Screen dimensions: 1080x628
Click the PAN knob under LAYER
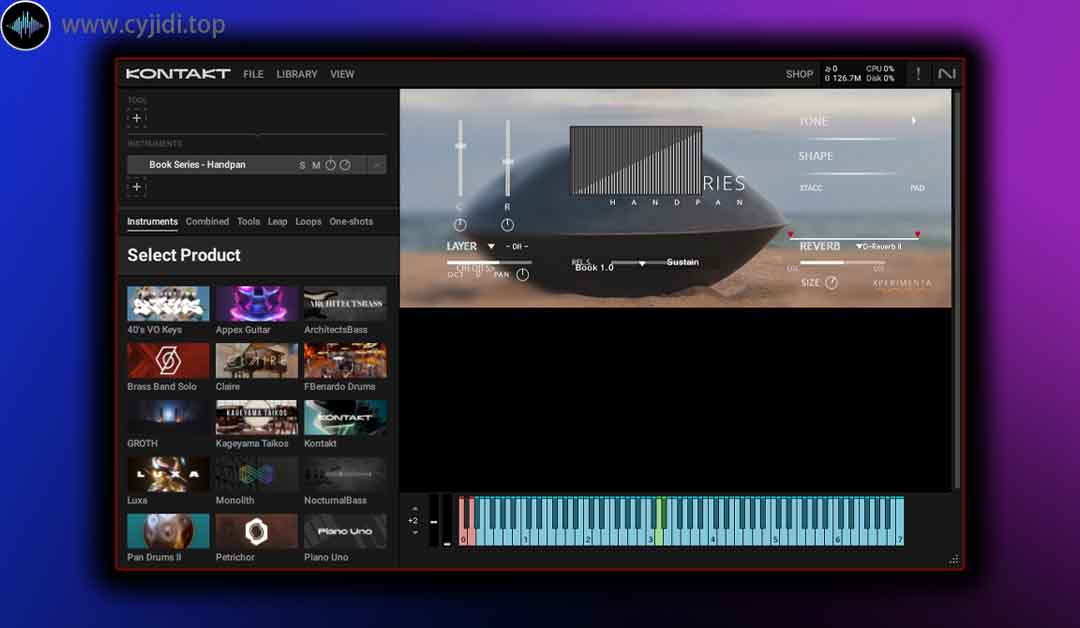coord(523,275)
